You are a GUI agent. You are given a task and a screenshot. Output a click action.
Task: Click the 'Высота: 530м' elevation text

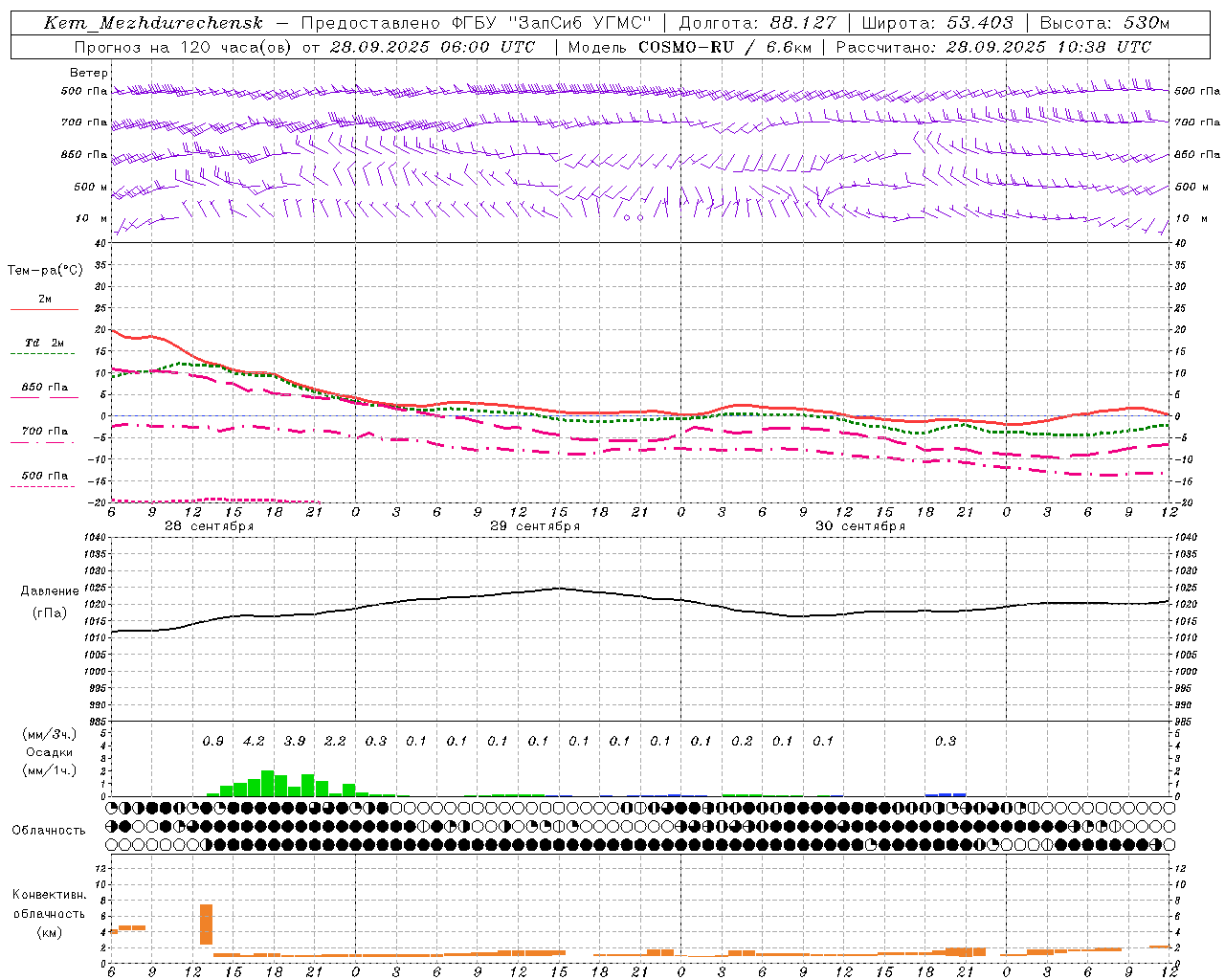click(x=1104, y=23)
